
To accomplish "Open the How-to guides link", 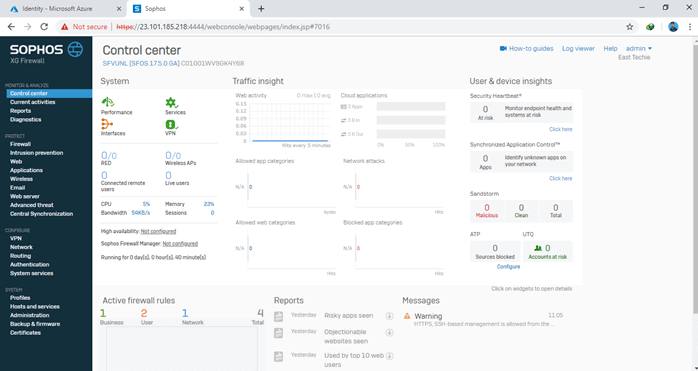I will click(531, 49).
